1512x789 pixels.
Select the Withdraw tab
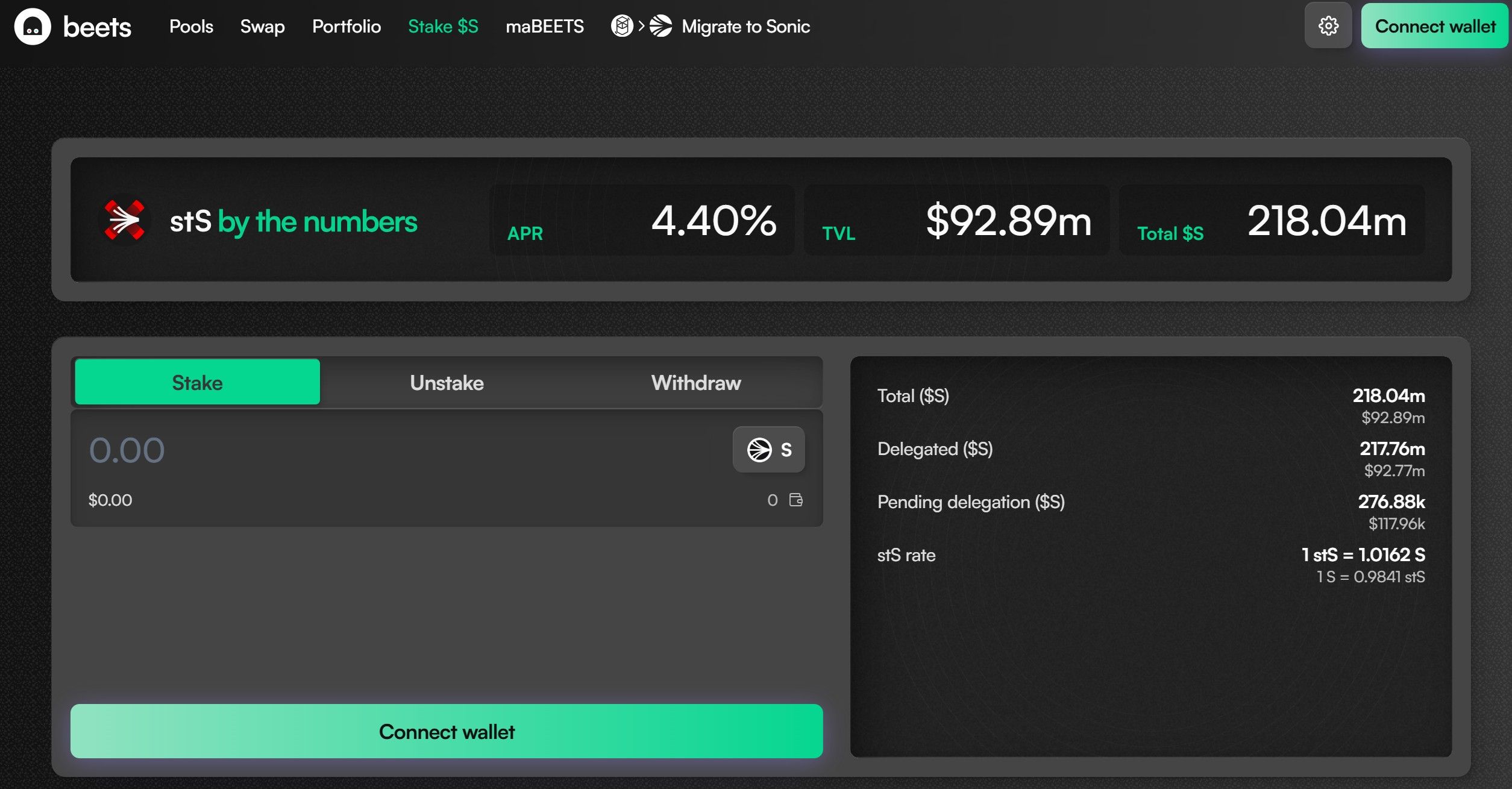(696, 382)
